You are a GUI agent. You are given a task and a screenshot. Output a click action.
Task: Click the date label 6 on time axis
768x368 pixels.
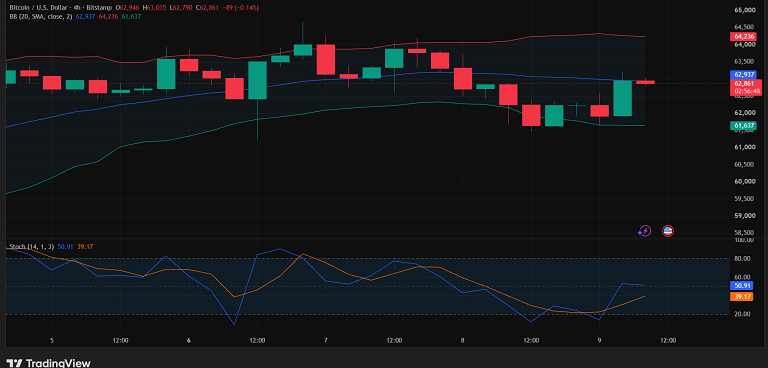189,341
